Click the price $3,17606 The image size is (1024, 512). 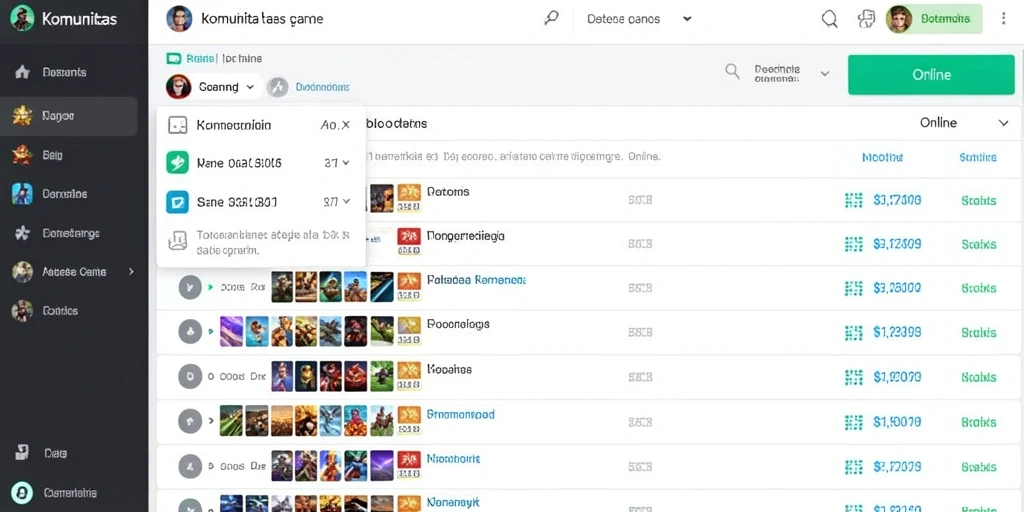897,200
